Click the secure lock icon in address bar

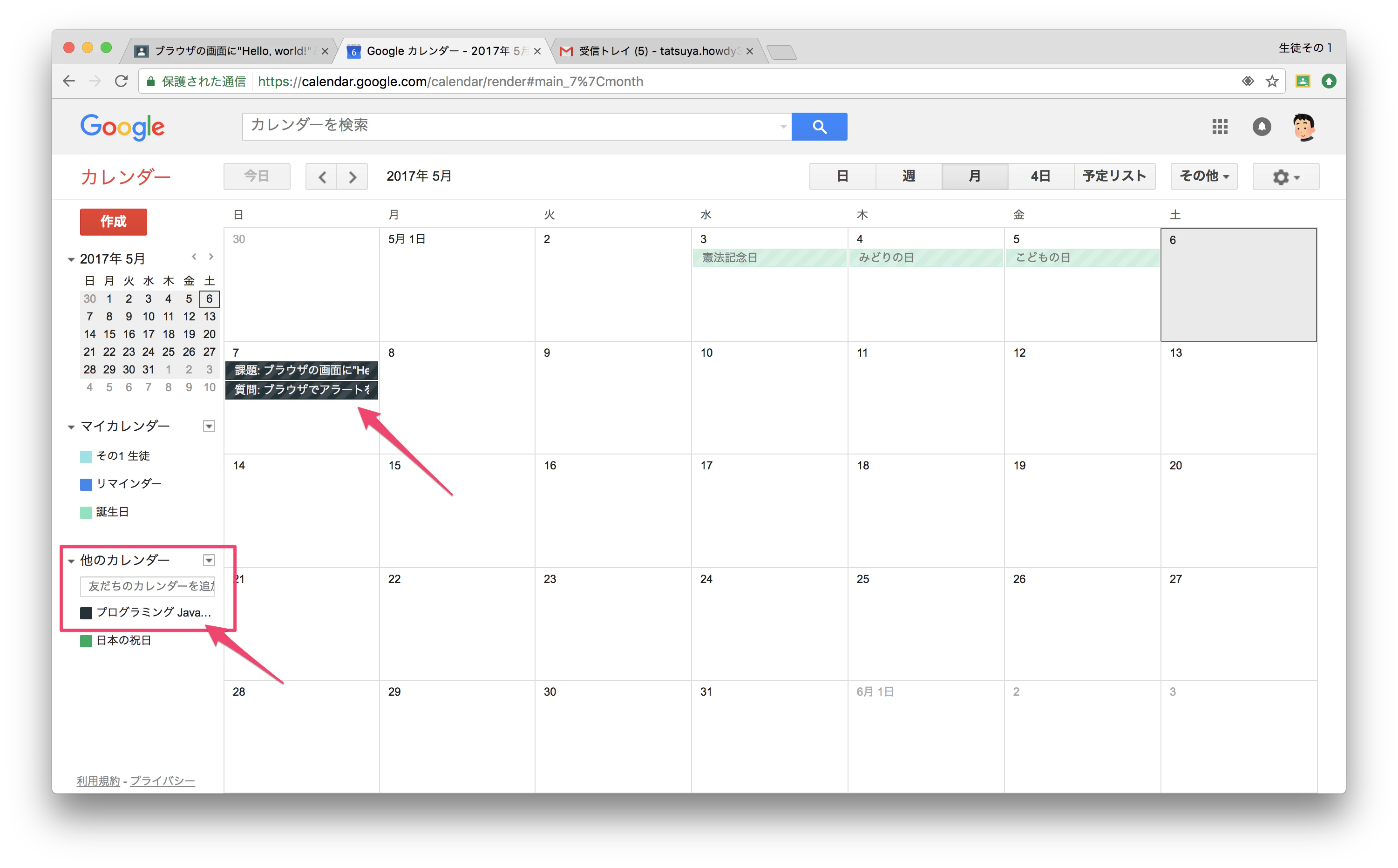(x=150, y=81)
